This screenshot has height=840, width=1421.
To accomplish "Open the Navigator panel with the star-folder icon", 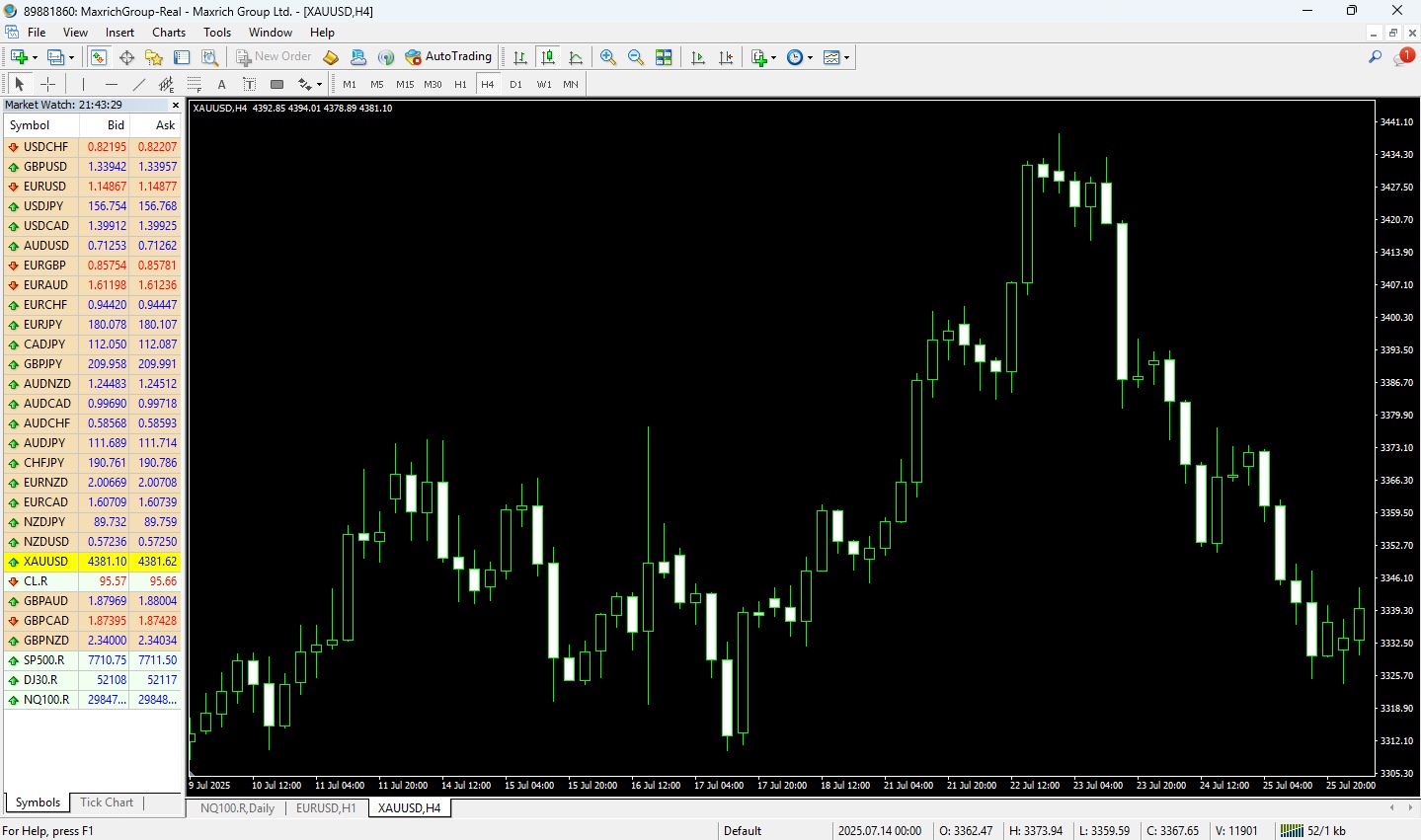I will [x=154, y=57].
